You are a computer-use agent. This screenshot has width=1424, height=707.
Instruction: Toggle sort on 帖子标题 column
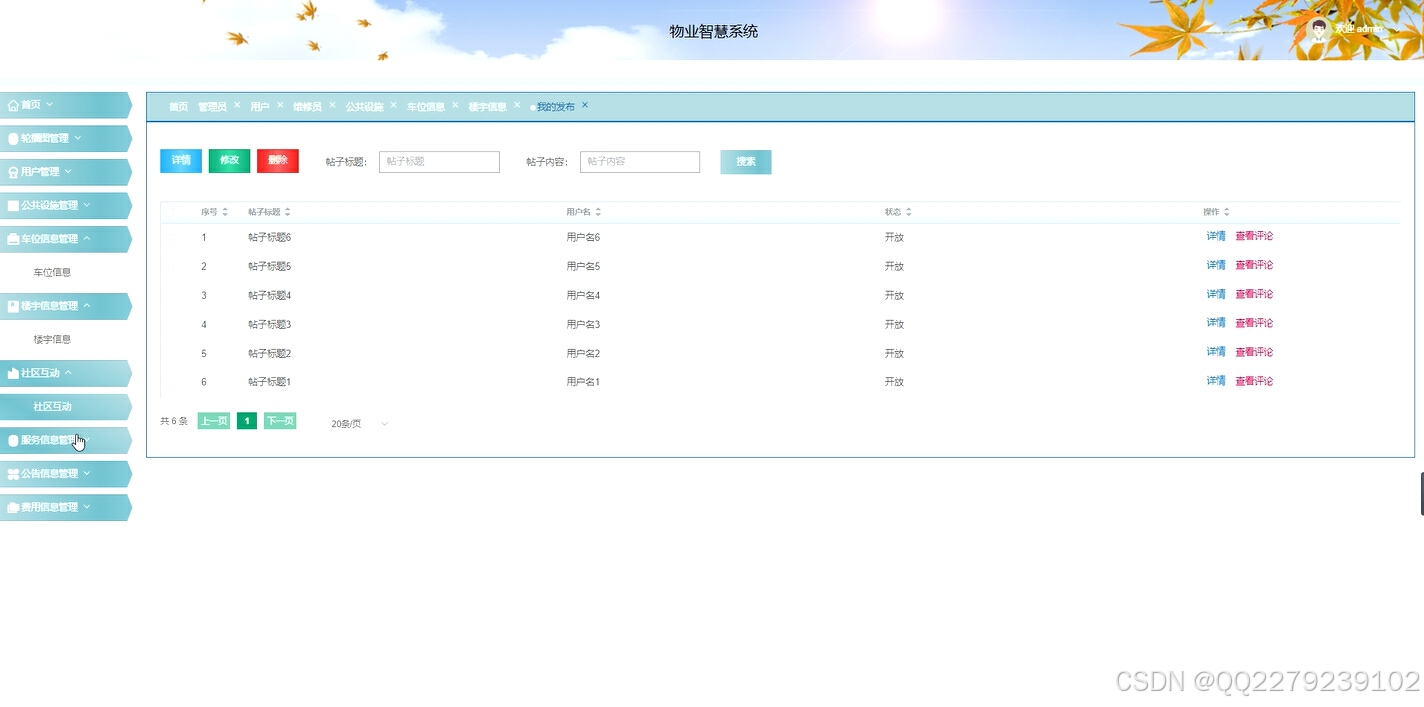pos(287,211)
